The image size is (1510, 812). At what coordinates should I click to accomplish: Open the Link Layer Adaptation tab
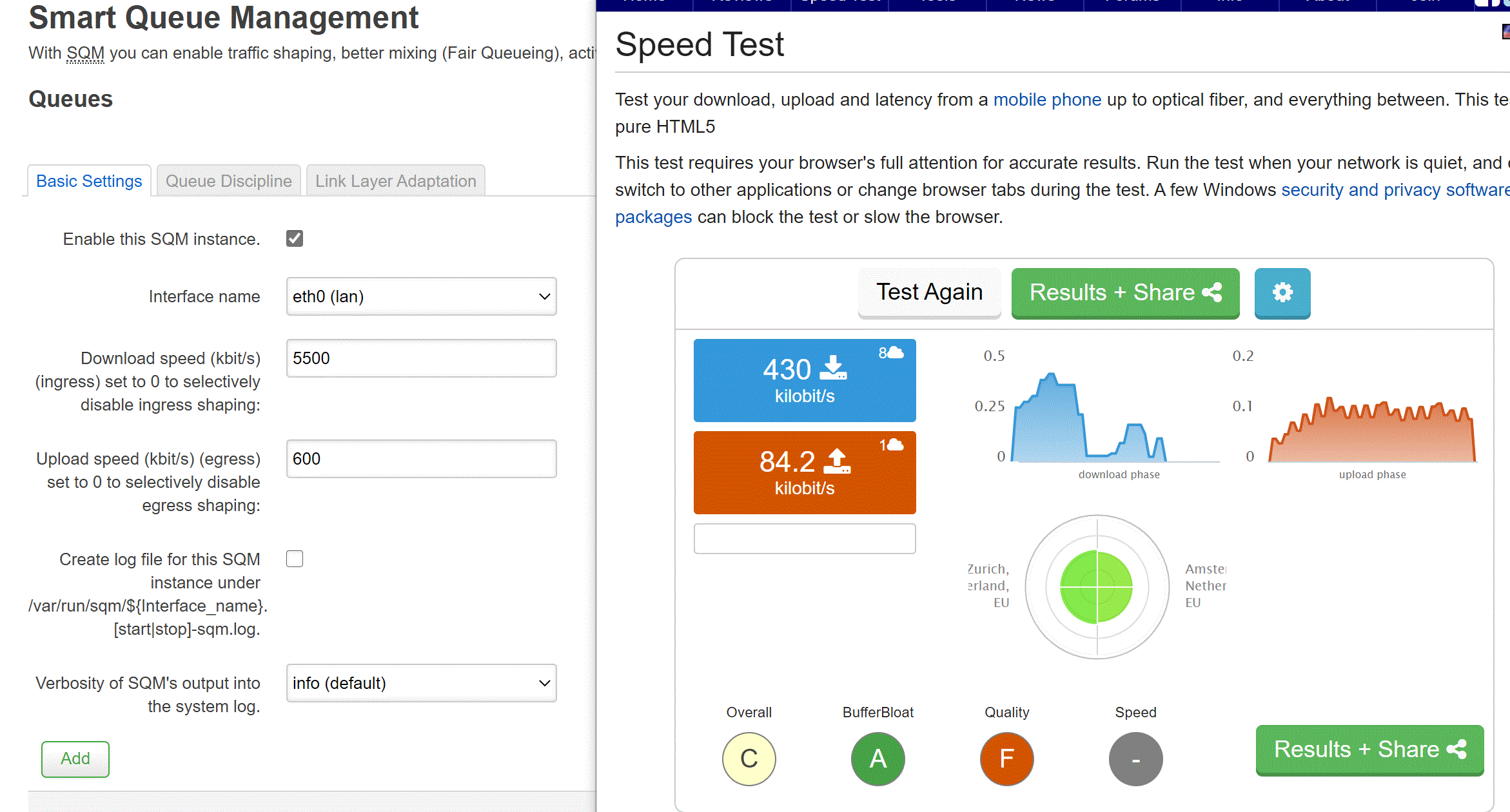coord(395,181)
